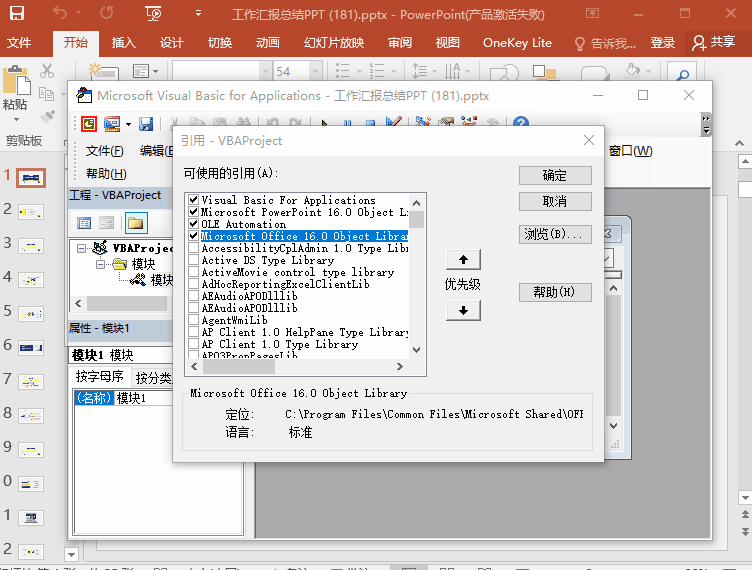The image size is (752, 570).
Task: Expand the paste options arrow under 粘贴
Action: tap(16, 118)
